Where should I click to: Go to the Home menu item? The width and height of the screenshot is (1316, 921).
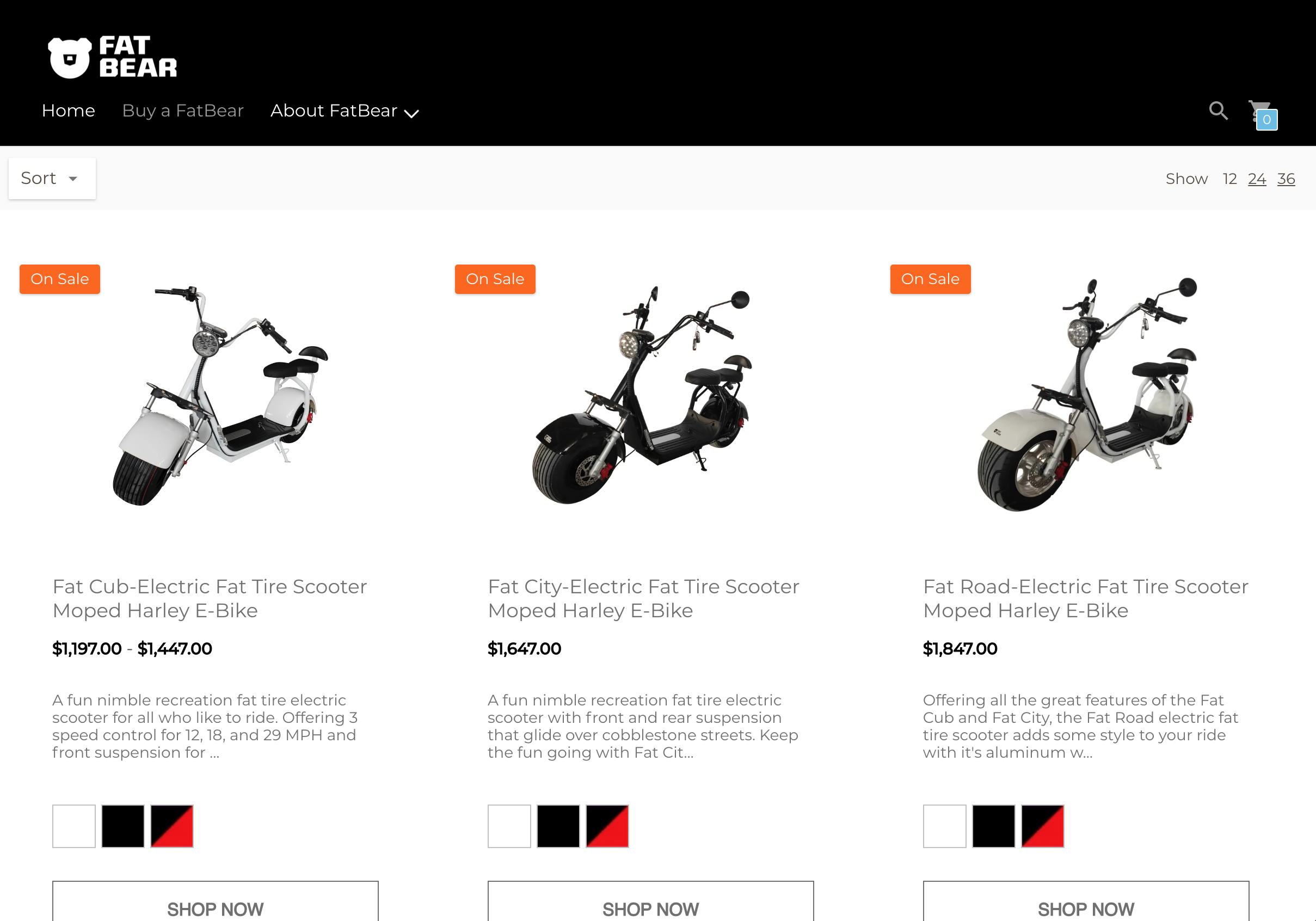[x=68, y=110]
